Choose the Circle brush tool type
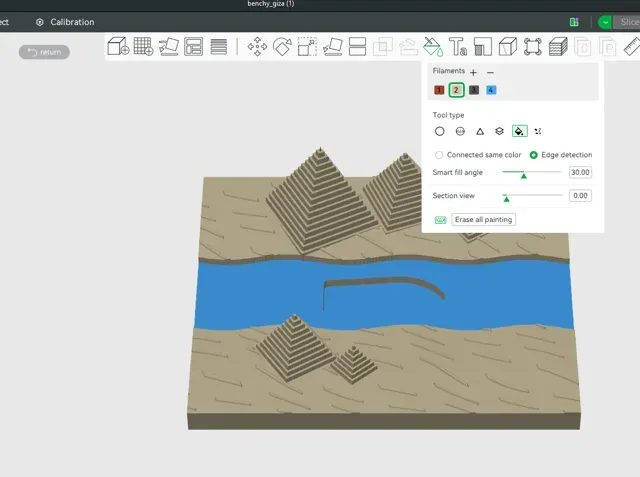 point(440,131)
